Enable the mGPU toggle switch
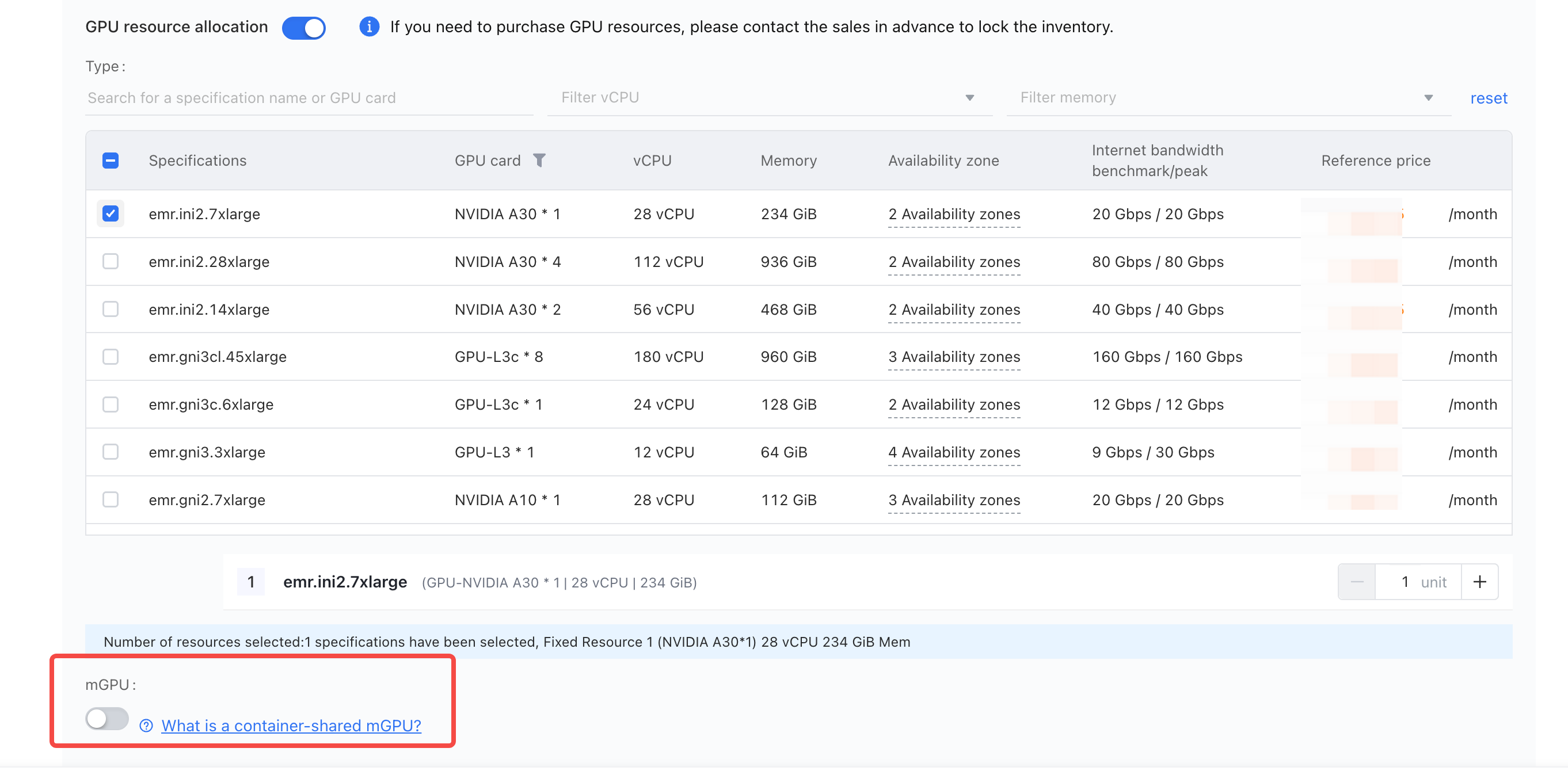Image resolution: width=1568 pixels, height=771 pixels. click(x=107, y=719)
